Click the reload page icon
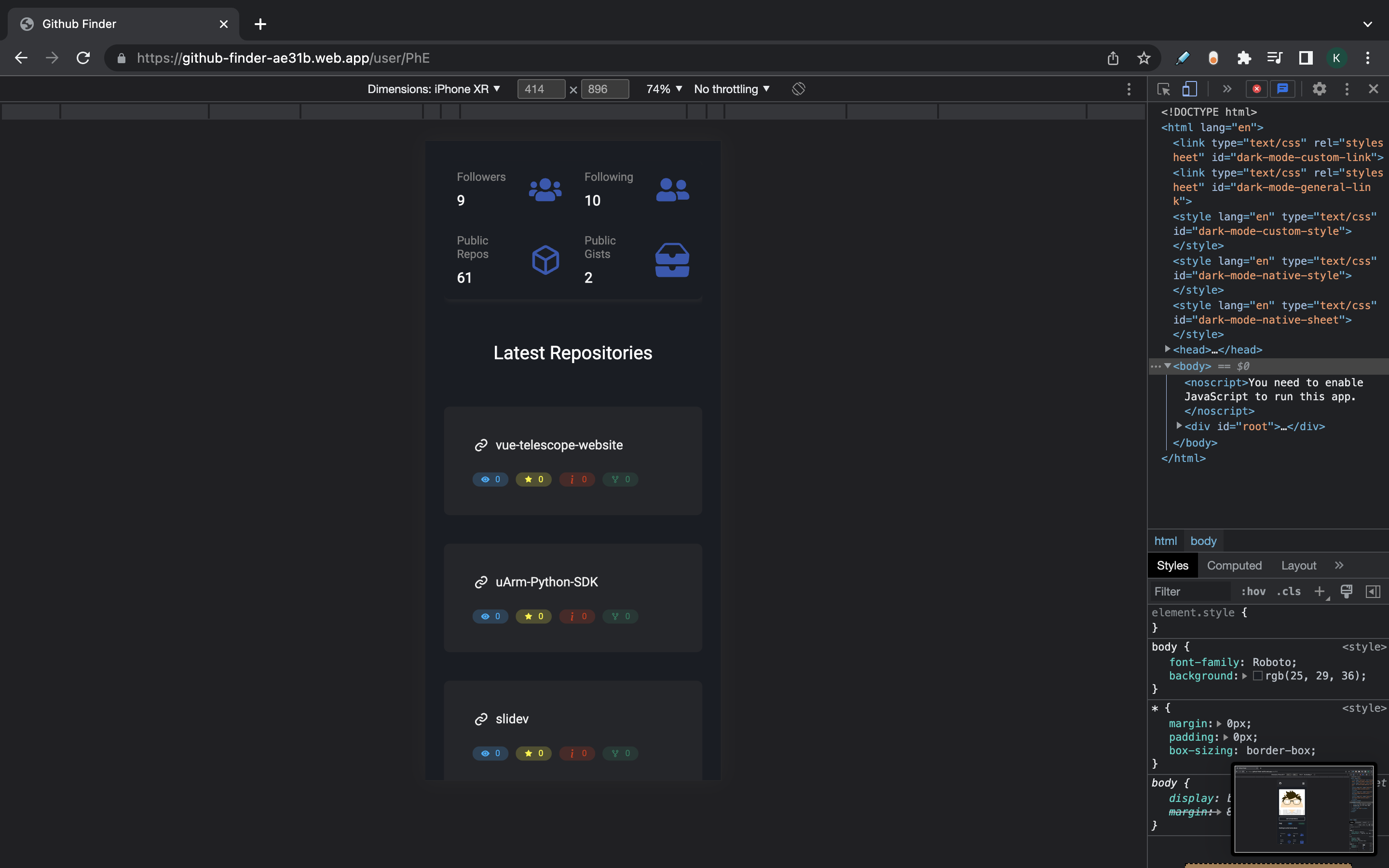The image size is (1389, 868). 83,57
